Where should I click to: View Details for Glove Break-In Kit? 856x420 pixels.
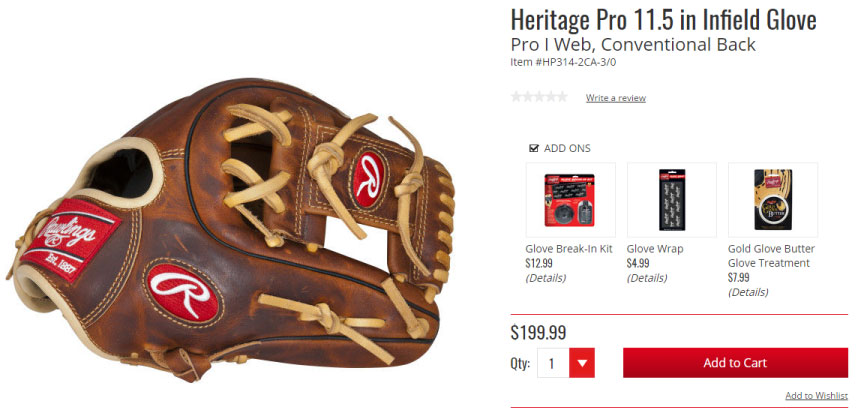(x=545, y=277)
